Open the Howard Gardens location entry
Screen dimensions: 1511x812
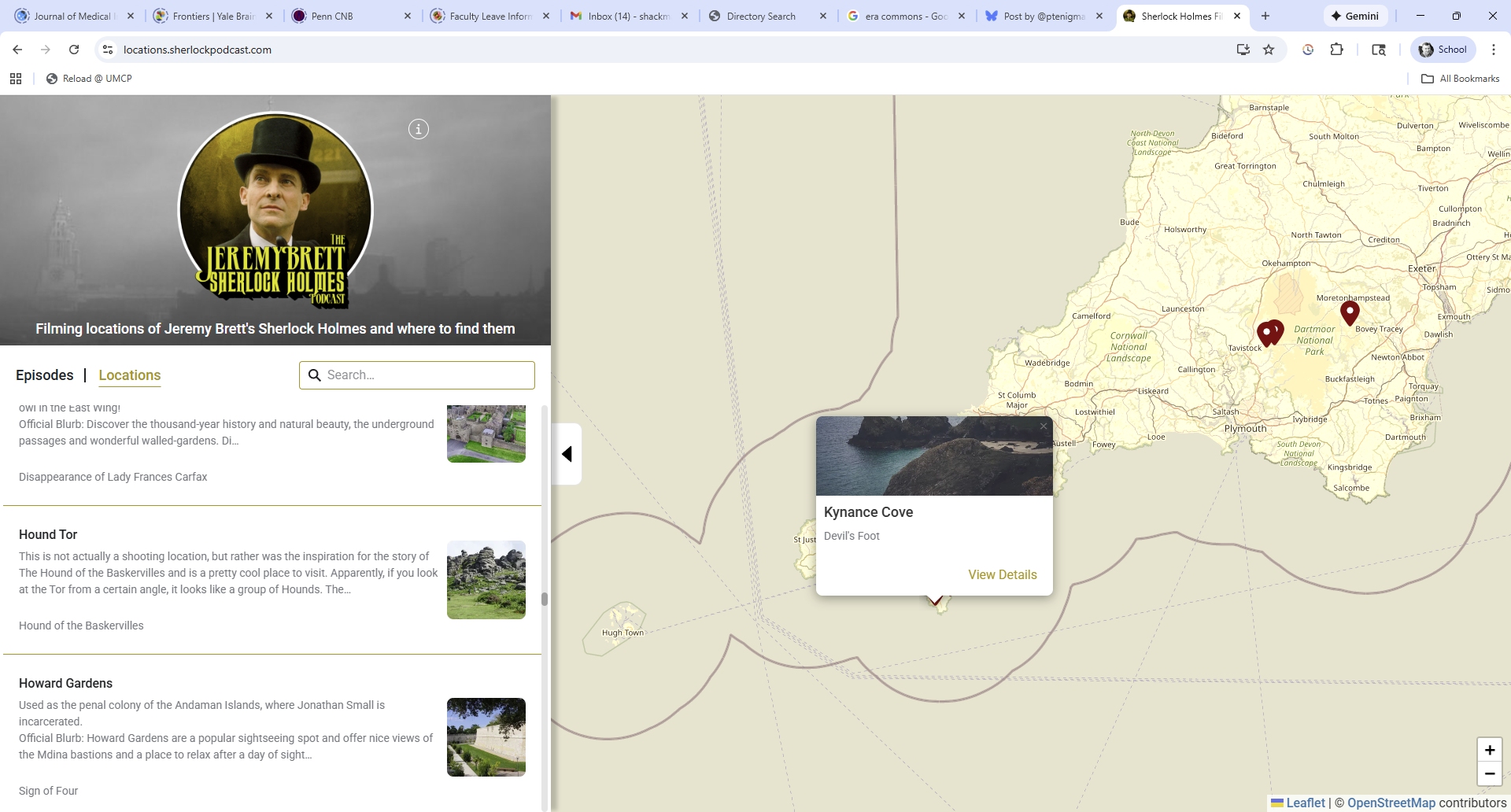tap(66, 683)
